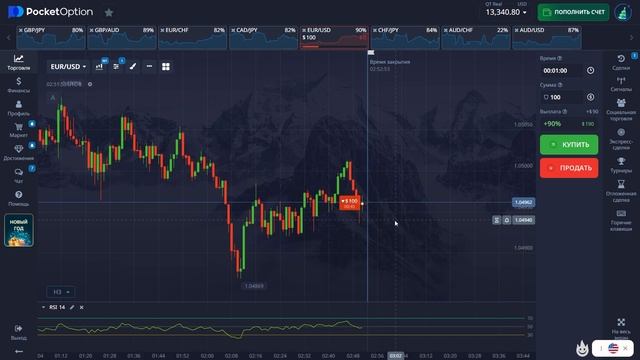The width and height of the screenshot is (640, 360).
Task: Open chart info gear settings
Action: (90, 84)
